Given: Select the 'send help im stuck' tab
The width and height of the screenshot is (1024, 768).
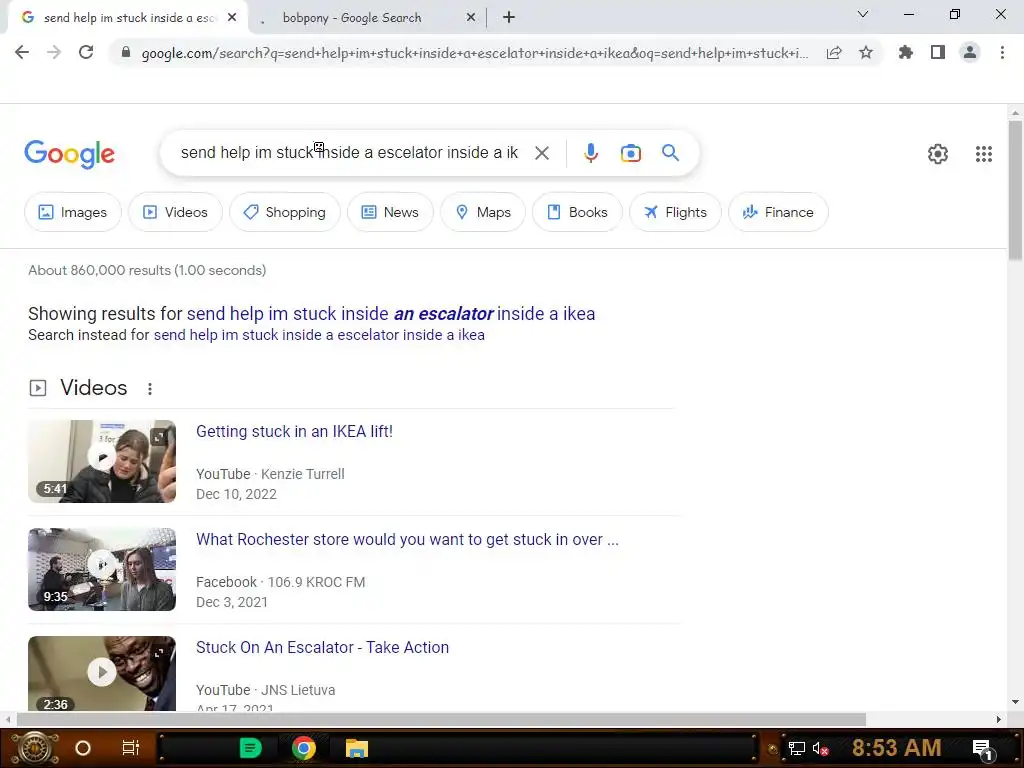Looking at the screenshot, I should coord(127,18).
